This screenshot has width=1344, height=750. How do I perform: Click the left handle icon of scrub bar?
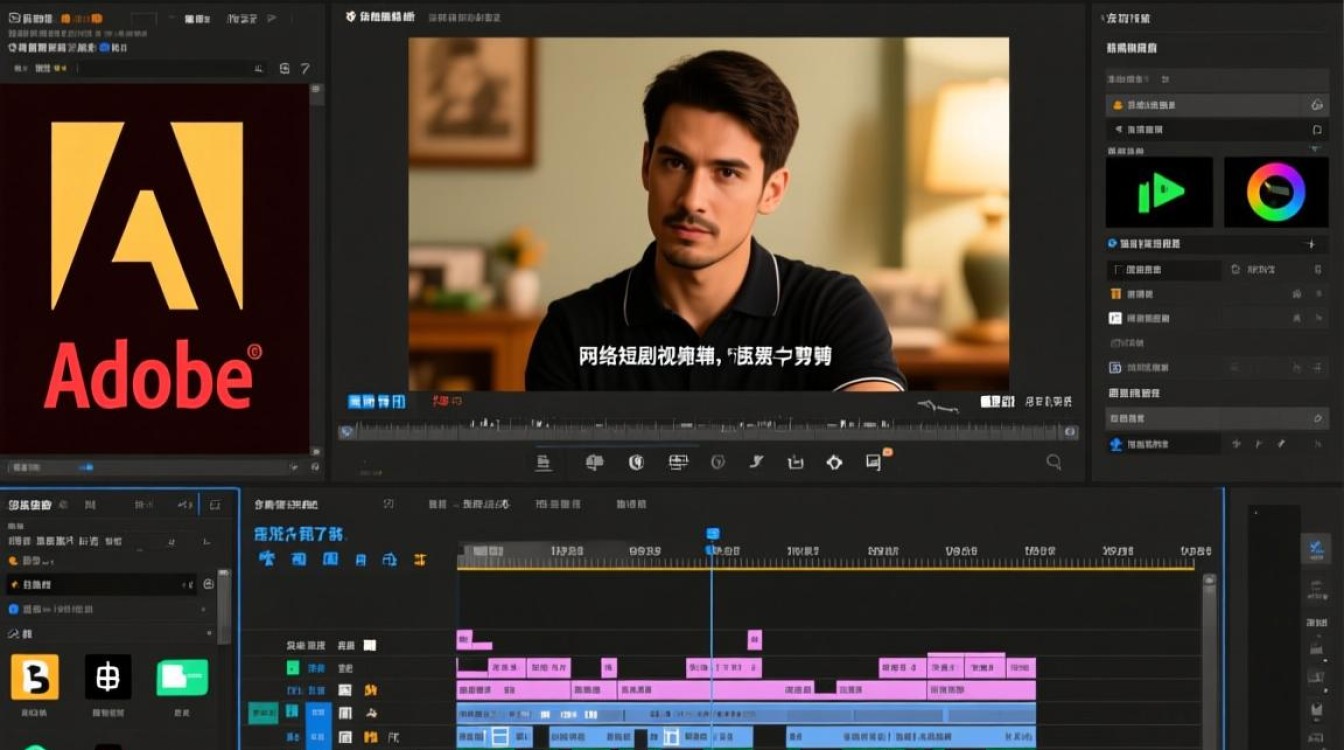pyautogui.click(x=347, y=432)
